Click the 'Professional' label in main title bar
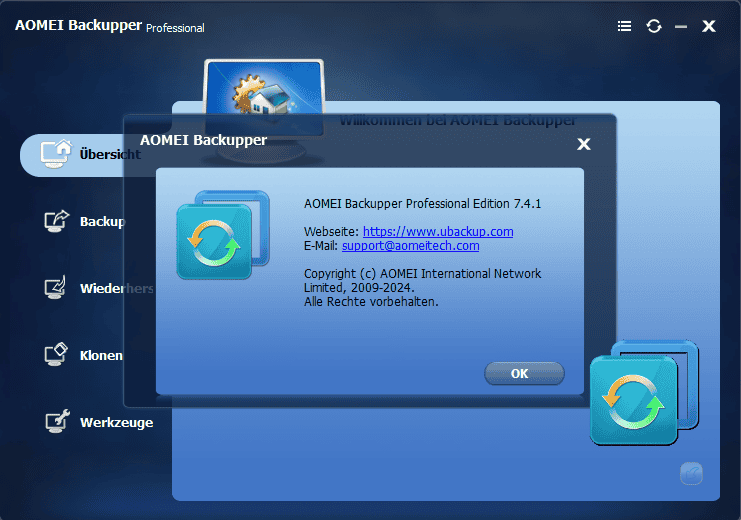Viewport: 741px width, 520px height. [175, 28]
